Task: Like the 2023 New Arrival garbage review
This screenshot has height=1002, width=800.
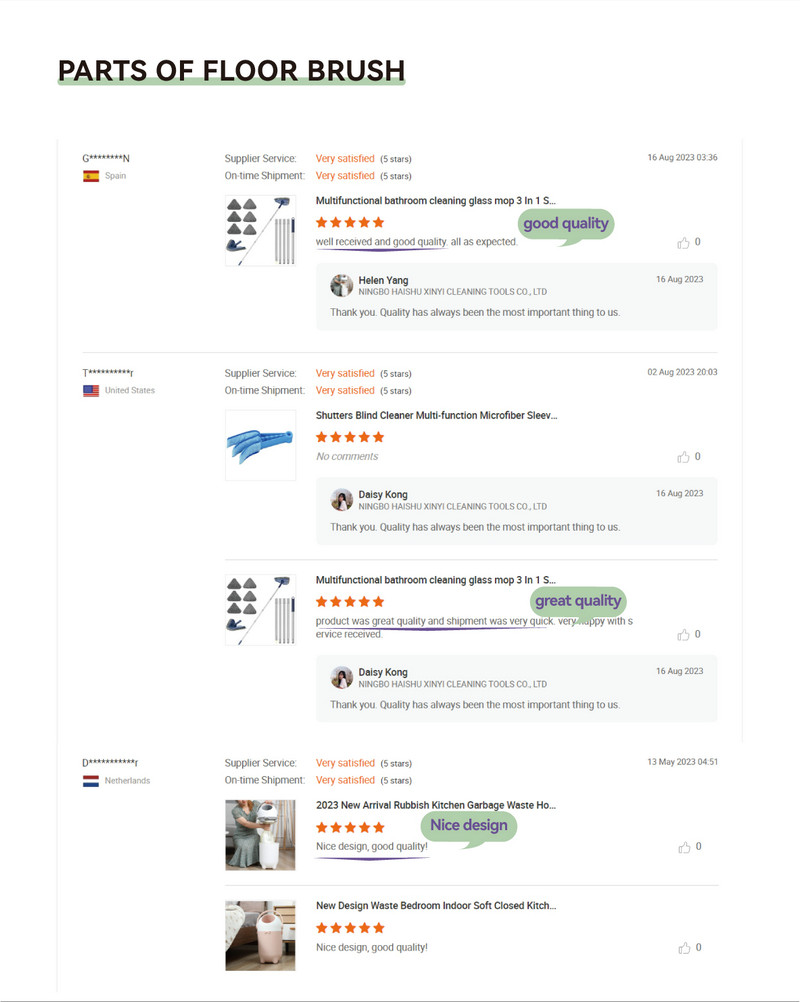Action: pos(684,847)
